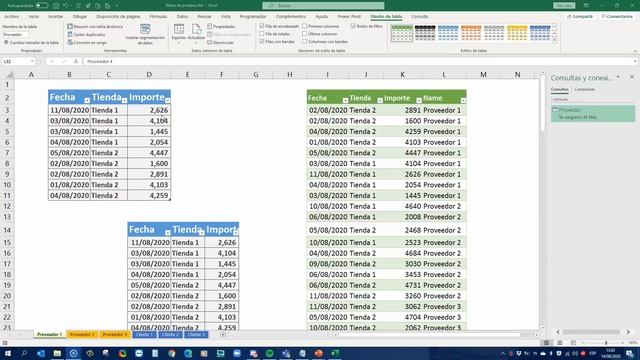Select the black table style swatch
The width and height of the screenshot is (640, 360).
[425, 33]
